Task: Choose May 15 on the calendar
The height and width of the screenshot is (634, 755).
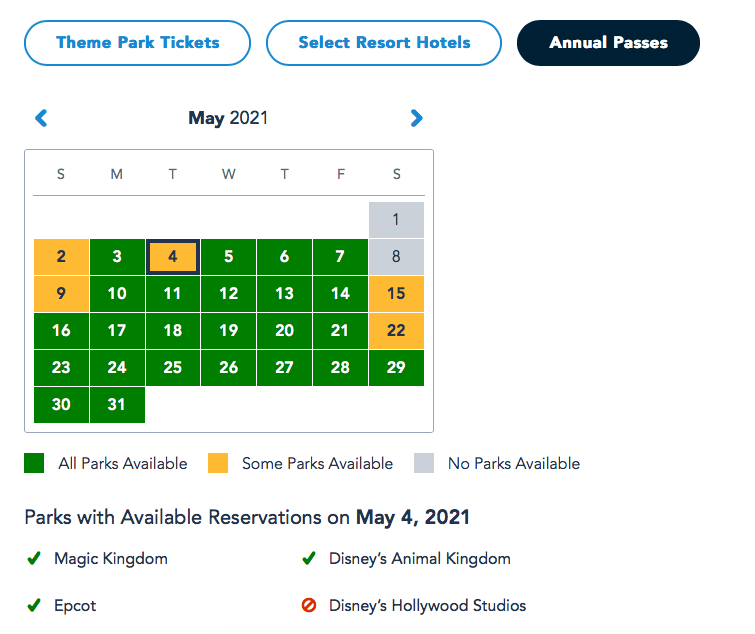Action: (396, 294)
